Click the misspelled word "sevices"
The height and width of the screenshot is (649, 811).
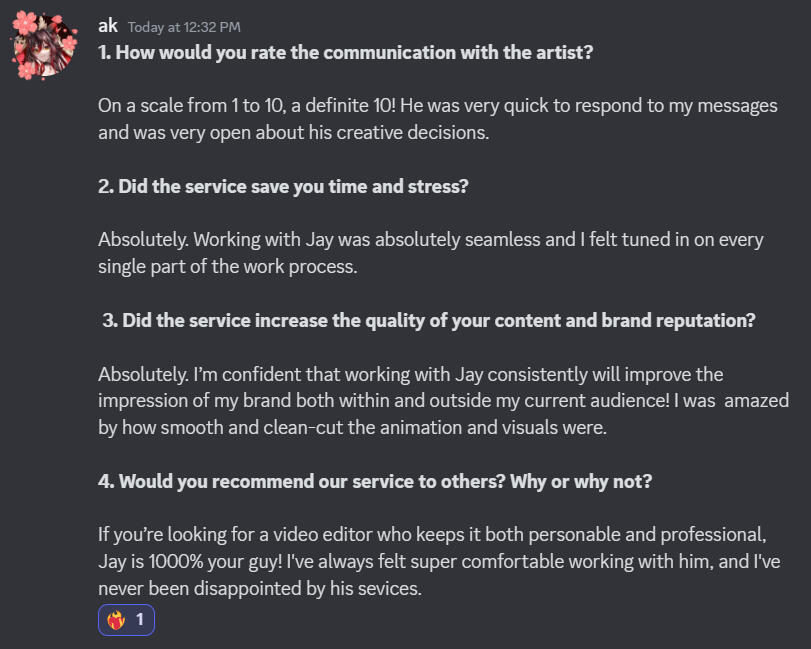393,589
